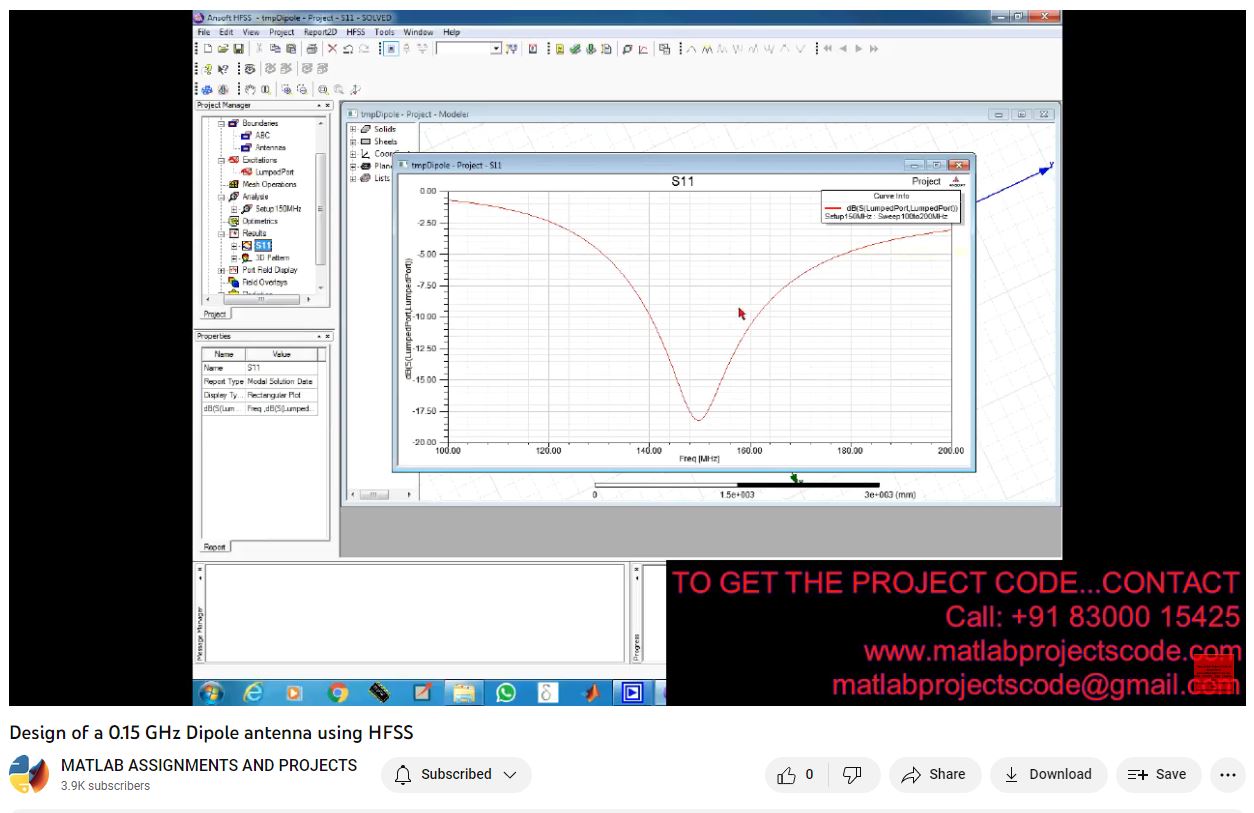The image size is (1254, 813).
Task: Expand the Port Field Display node
Action: tap(221, 270)
